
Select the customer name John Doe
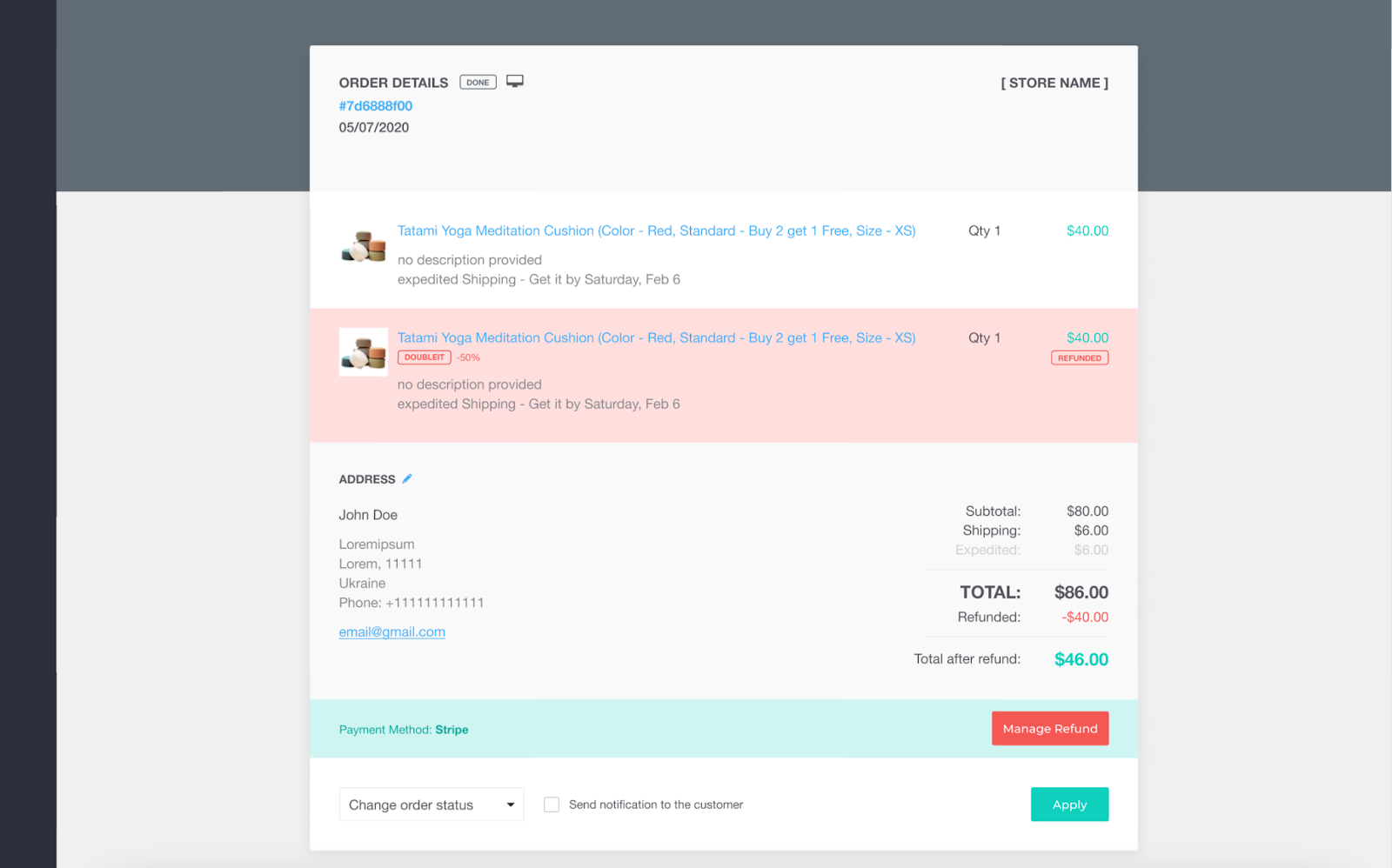click(x=368, y=515)
